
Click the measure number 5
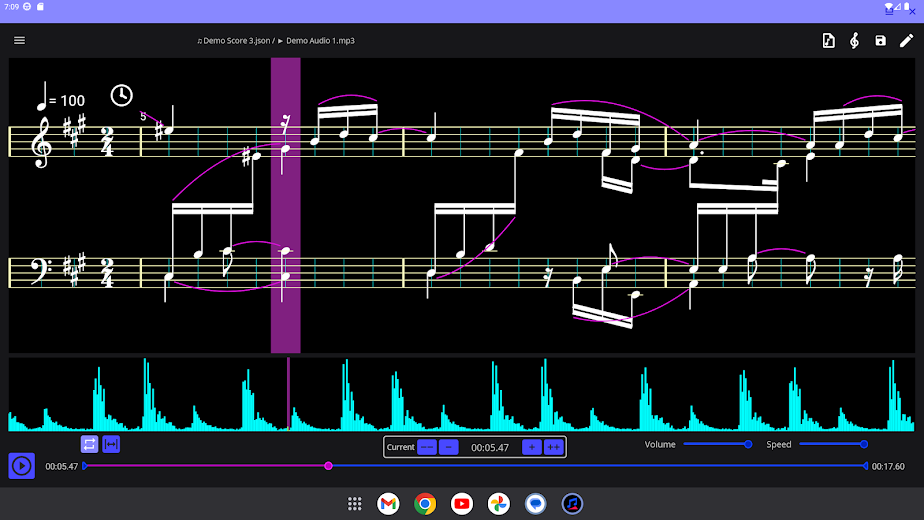click(x=143, y=117)
